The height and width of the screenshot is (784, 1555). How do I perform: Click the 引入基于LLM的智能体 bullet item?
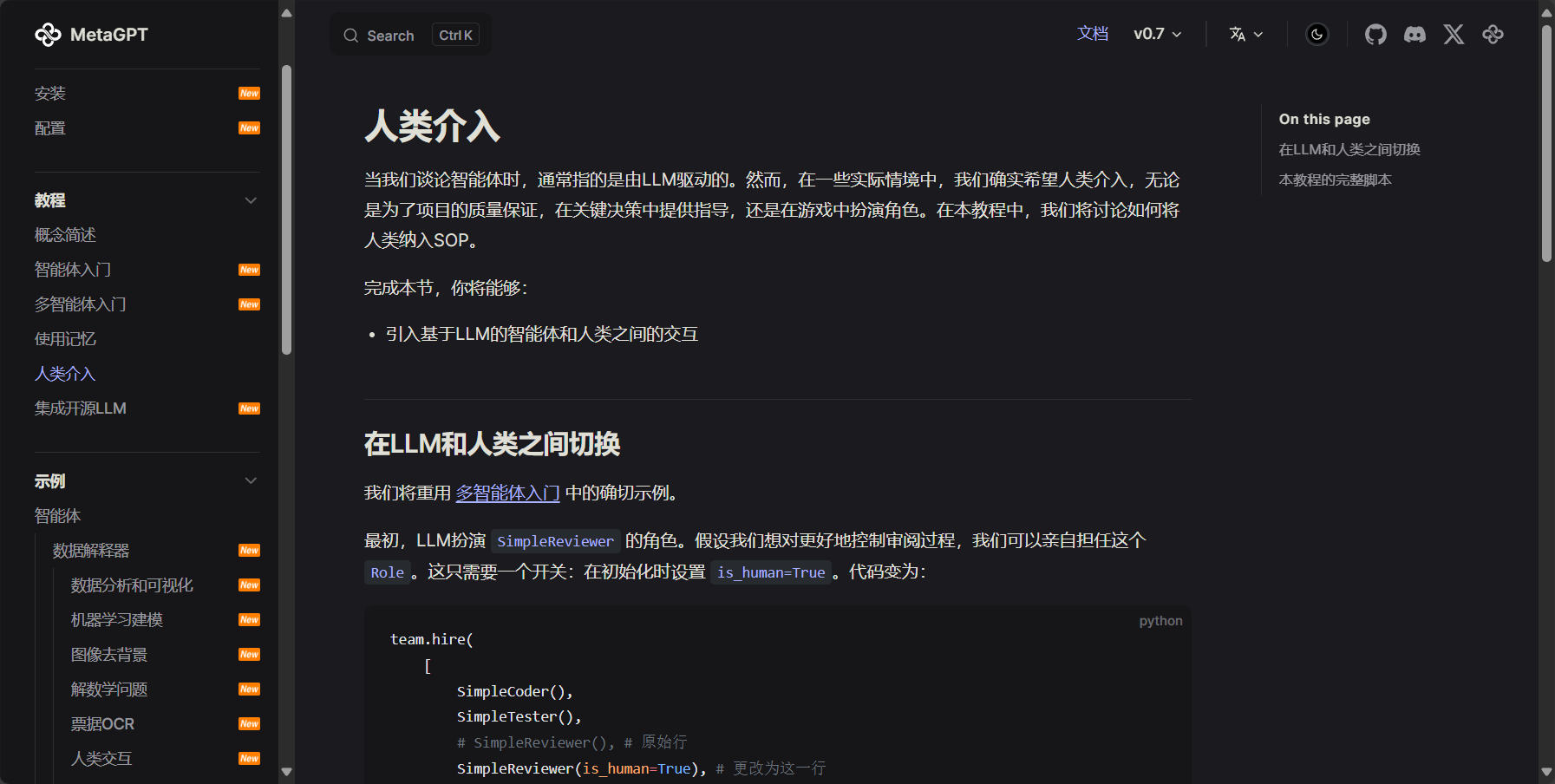click(x=542, y=334)
